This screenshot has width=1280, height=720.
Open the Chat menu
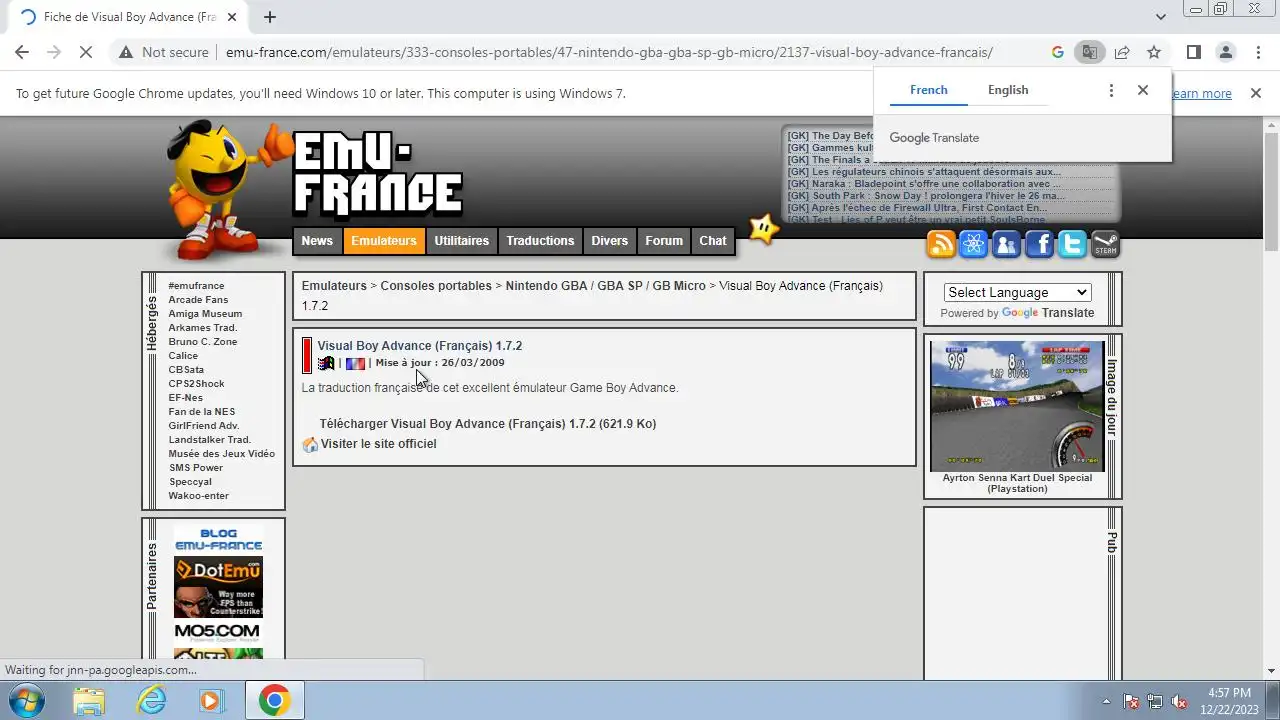[713, 241]
